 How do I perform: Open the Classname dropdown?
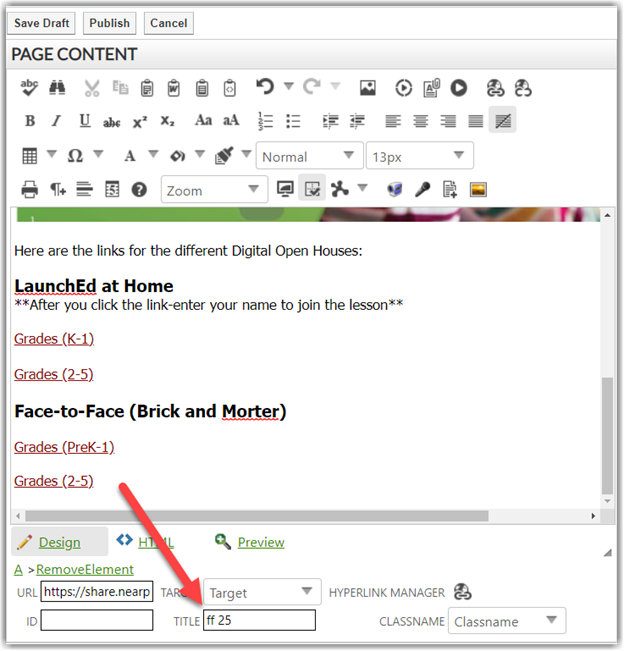(507, 621)
